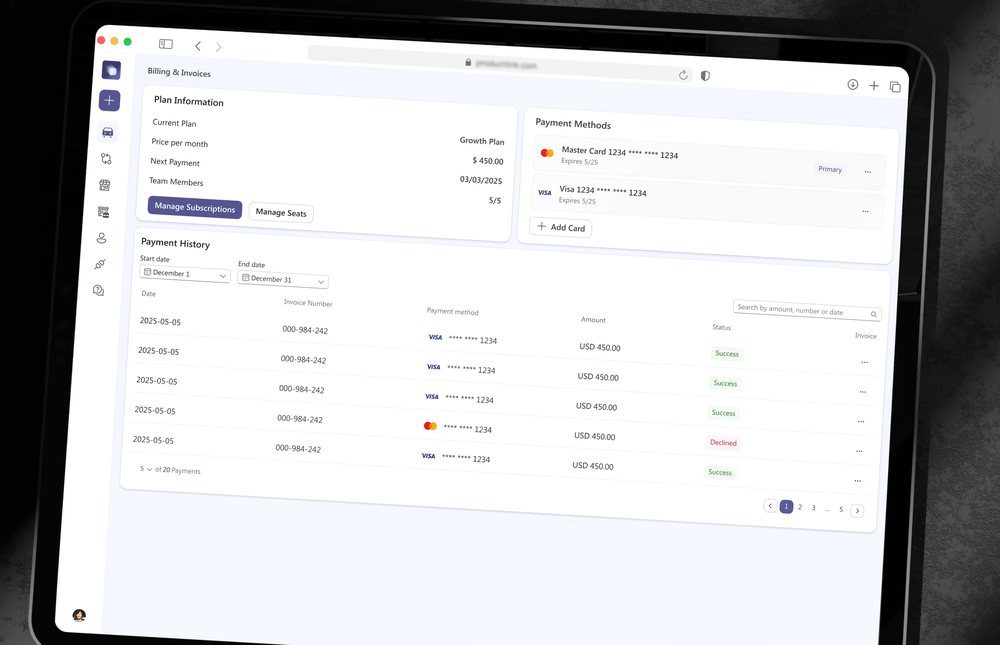Reload the page using the refresh icon
The image size is (1000, 645).
tap(683, 75)
